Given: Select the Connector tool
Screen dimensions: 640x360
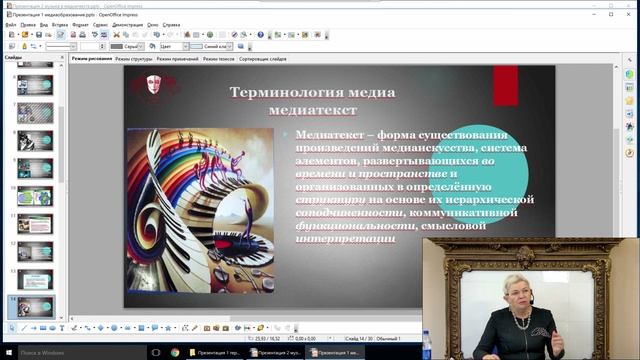Looking at the screenshot, I should click(x=87, y=328).
